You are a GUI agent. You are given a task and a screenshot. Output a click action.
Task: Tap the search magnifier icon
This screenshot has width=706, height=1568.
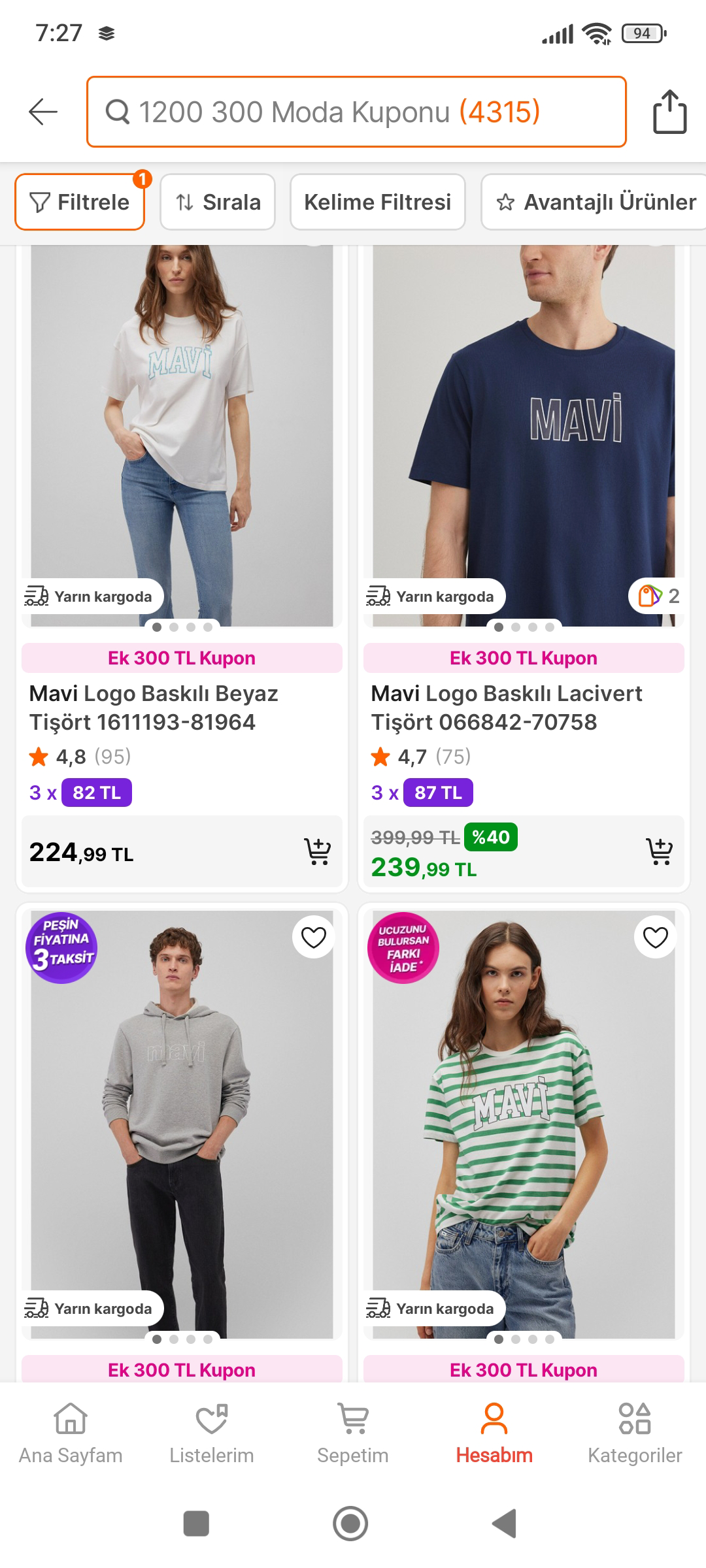pos(118,112)
